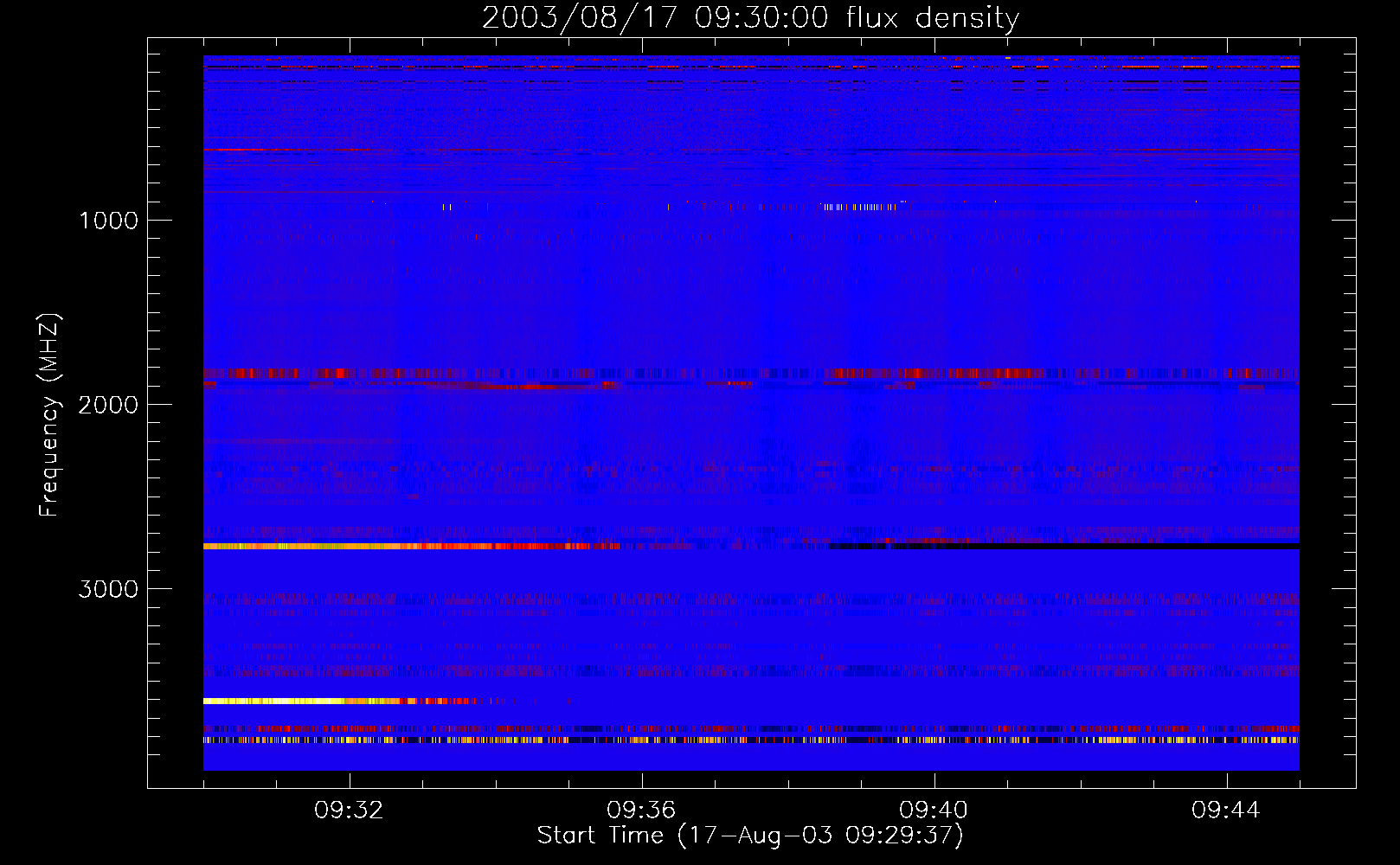Screen dimensions: 1400x865
Task: Click the 'Start Time (17-Aug-03 09:29:37)' label
Action: point(750,836)
